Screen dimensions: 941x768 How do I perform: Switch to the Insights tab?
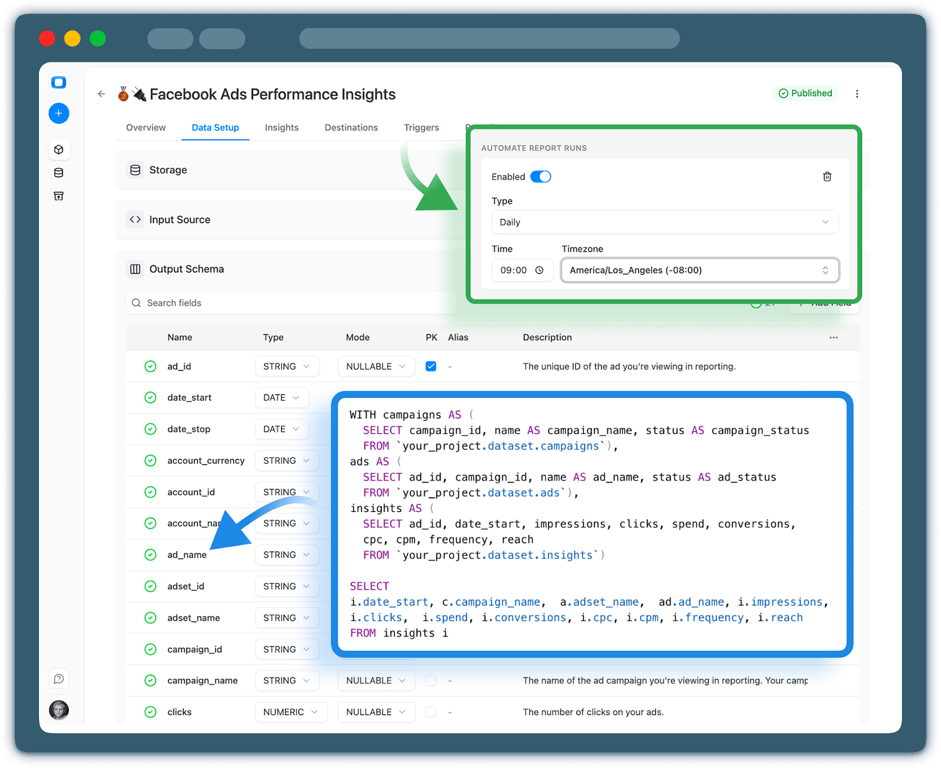click(281, 127)
